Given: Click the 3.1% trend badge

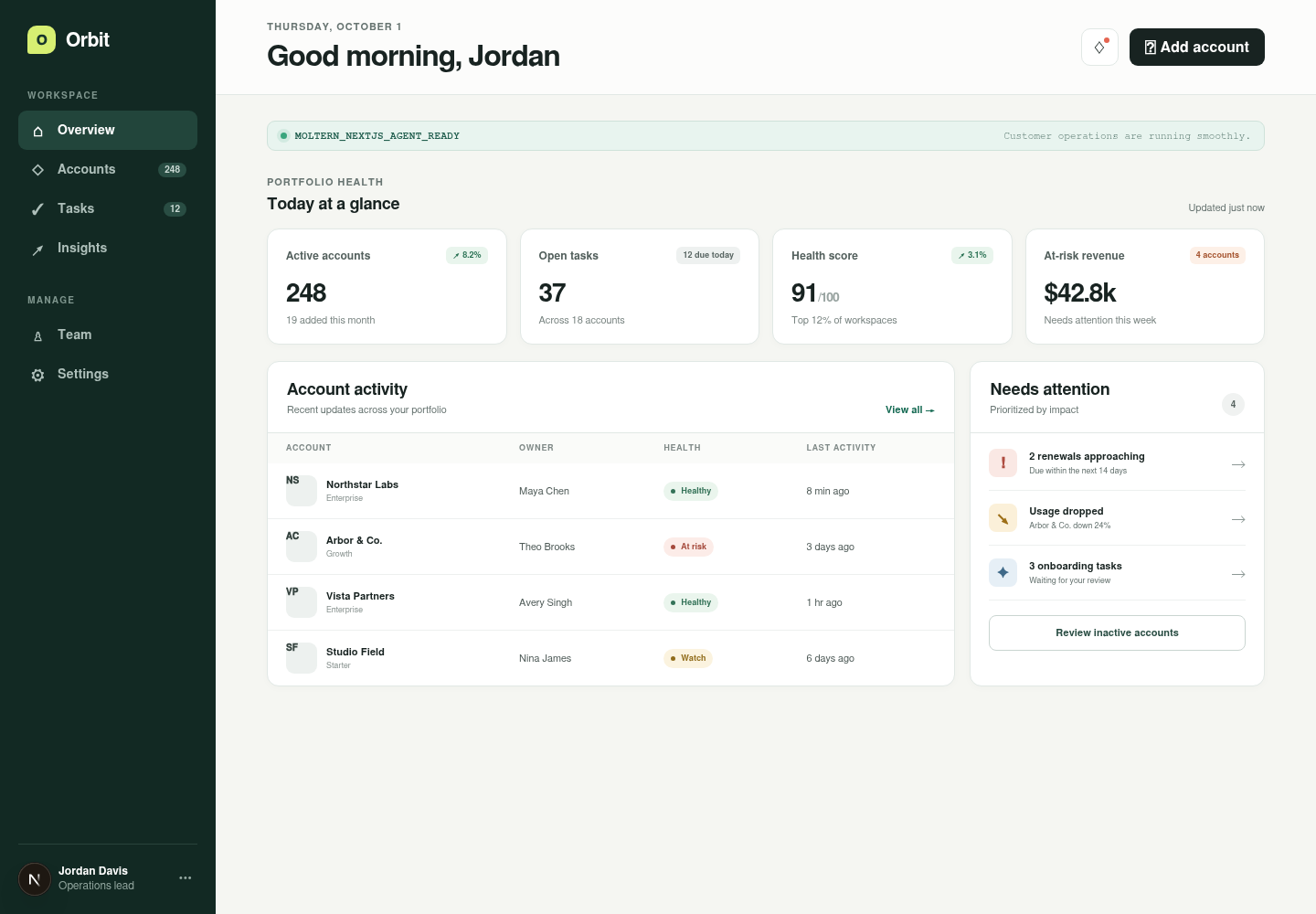Looking at the screenshot, I should pos(972,255).
